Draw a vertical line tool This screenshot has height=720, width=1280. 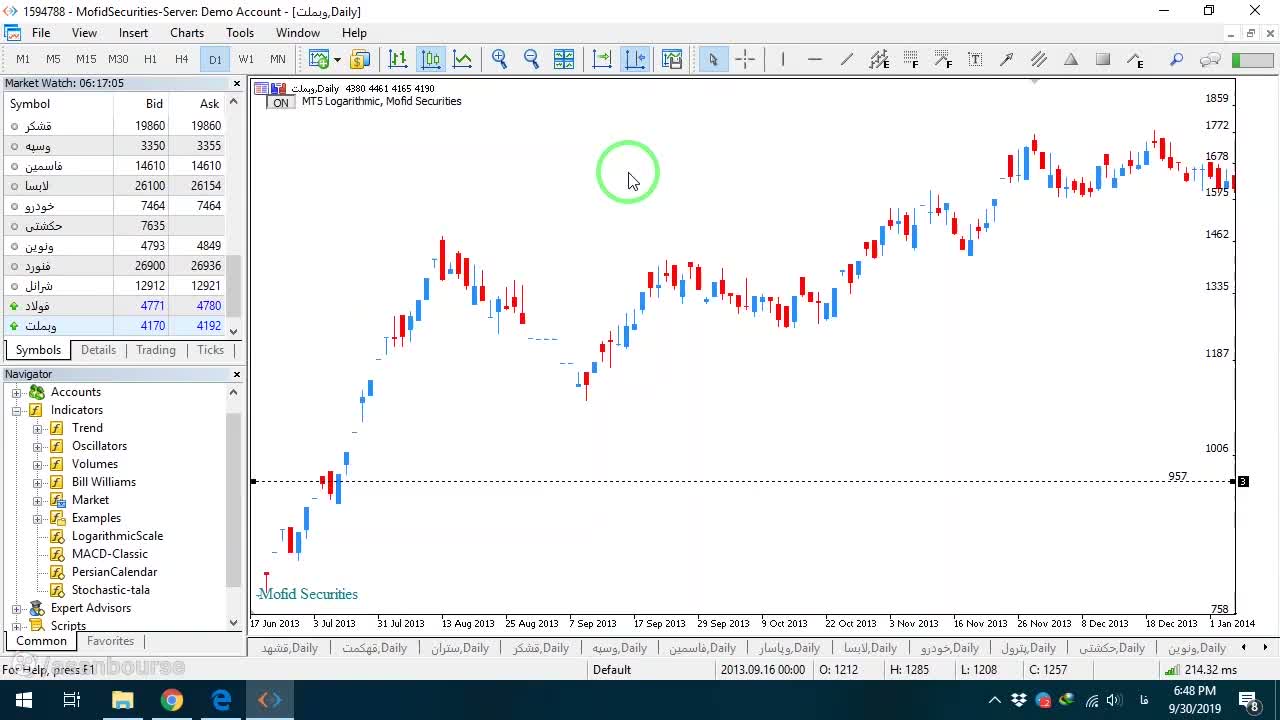[x=783, y=59]
